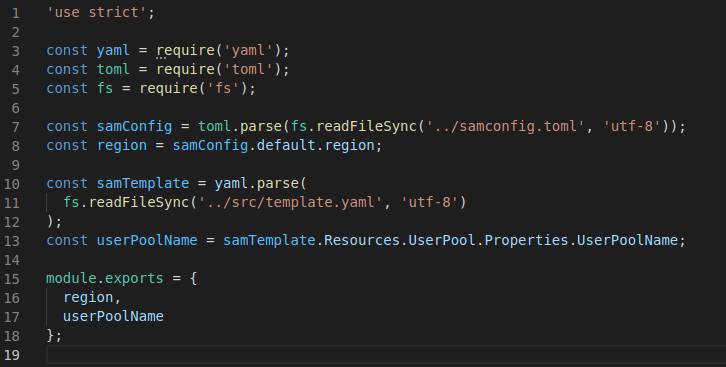Click the region declaration on line 8
This screenshot has height=367, width=726.
point(122,145)
